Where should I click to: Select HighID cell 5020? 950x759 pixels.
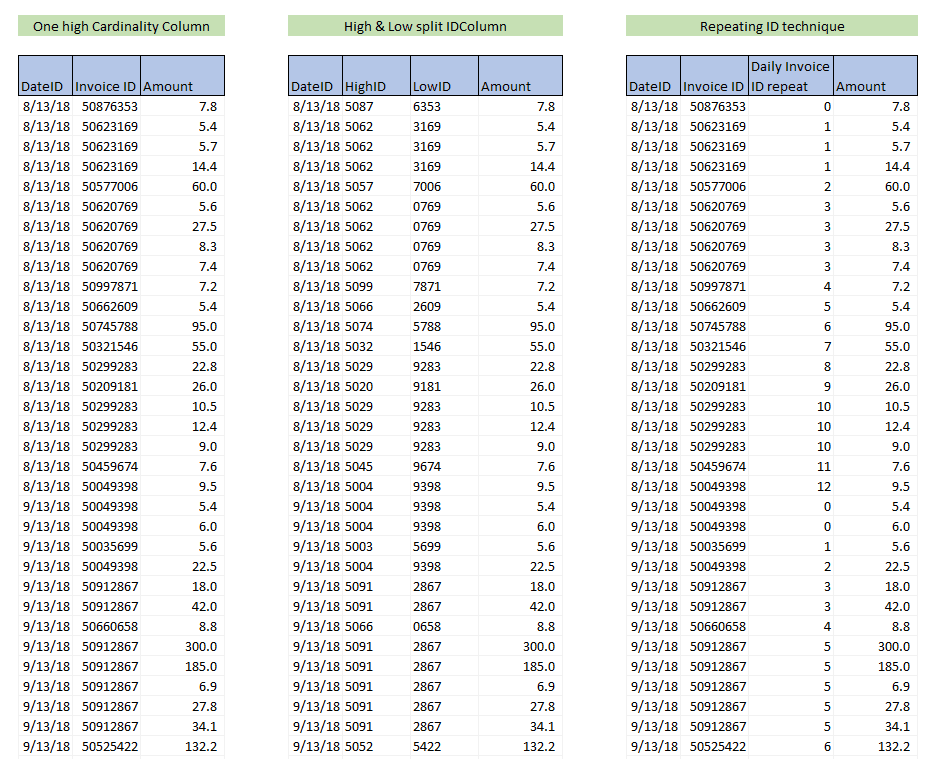[376, 386]
